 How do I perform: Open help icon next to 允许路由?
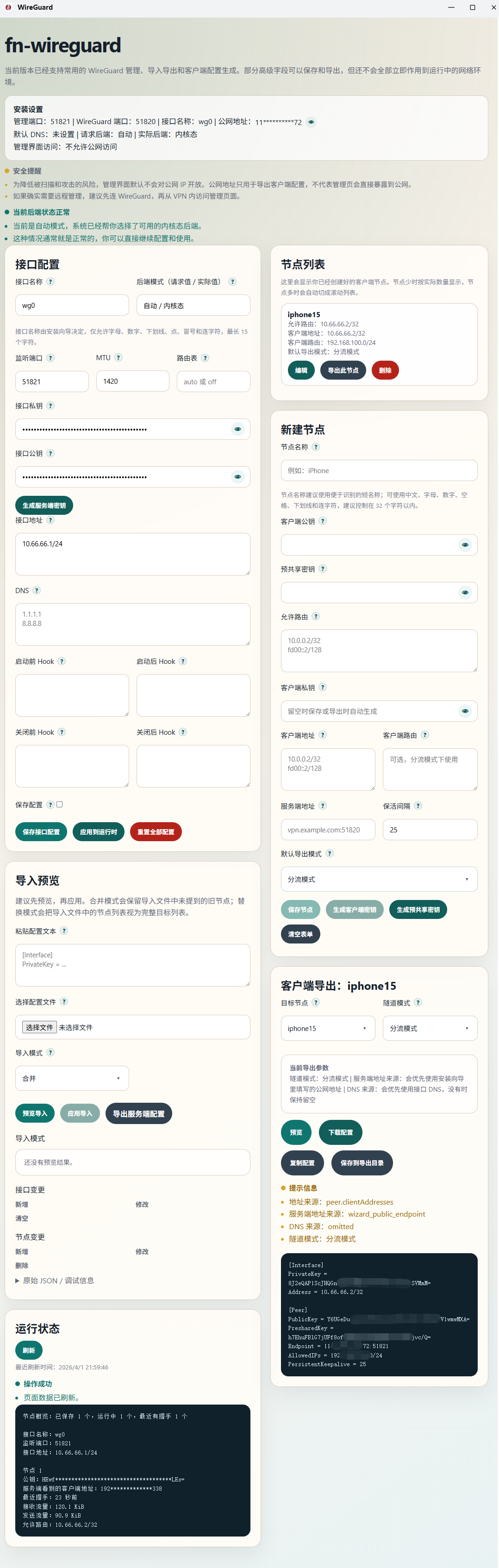tap(316, 617)
